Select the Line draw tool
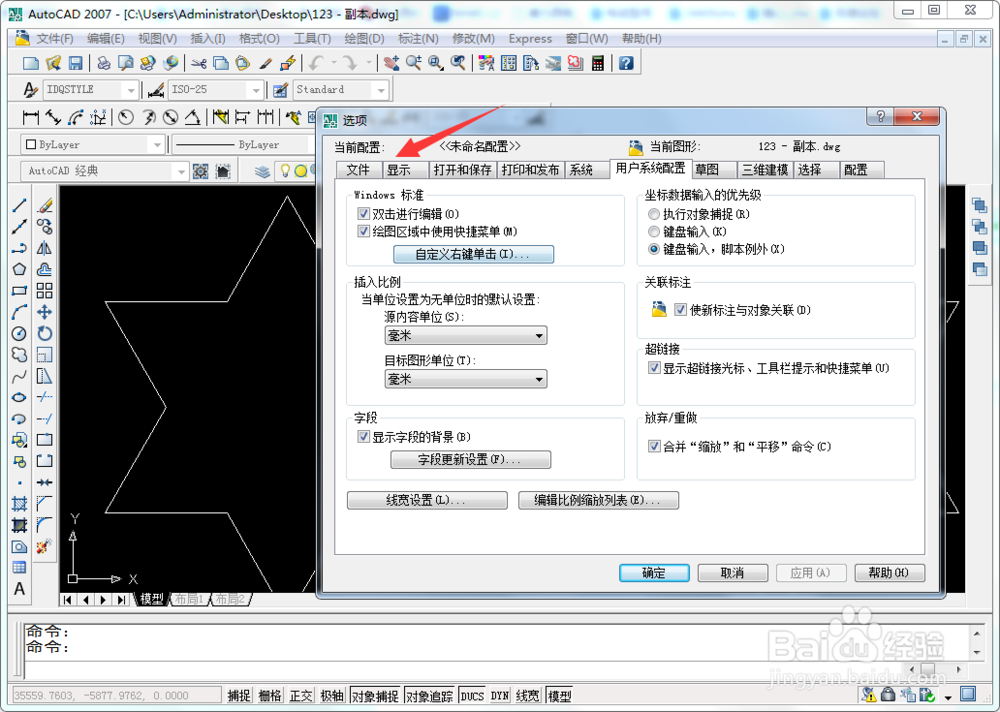 [19, 205]
